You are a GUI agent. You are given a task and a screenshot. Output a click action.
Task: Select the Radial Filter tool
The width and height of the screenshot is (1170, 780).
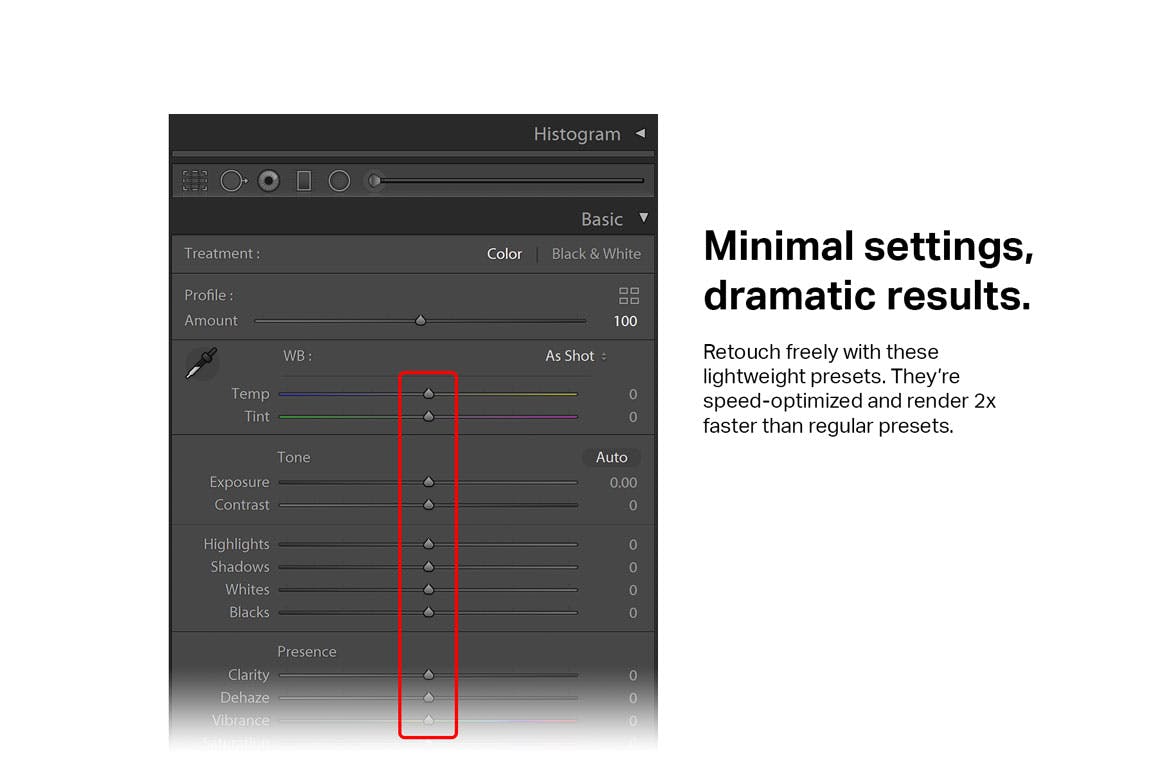point(339,181)
